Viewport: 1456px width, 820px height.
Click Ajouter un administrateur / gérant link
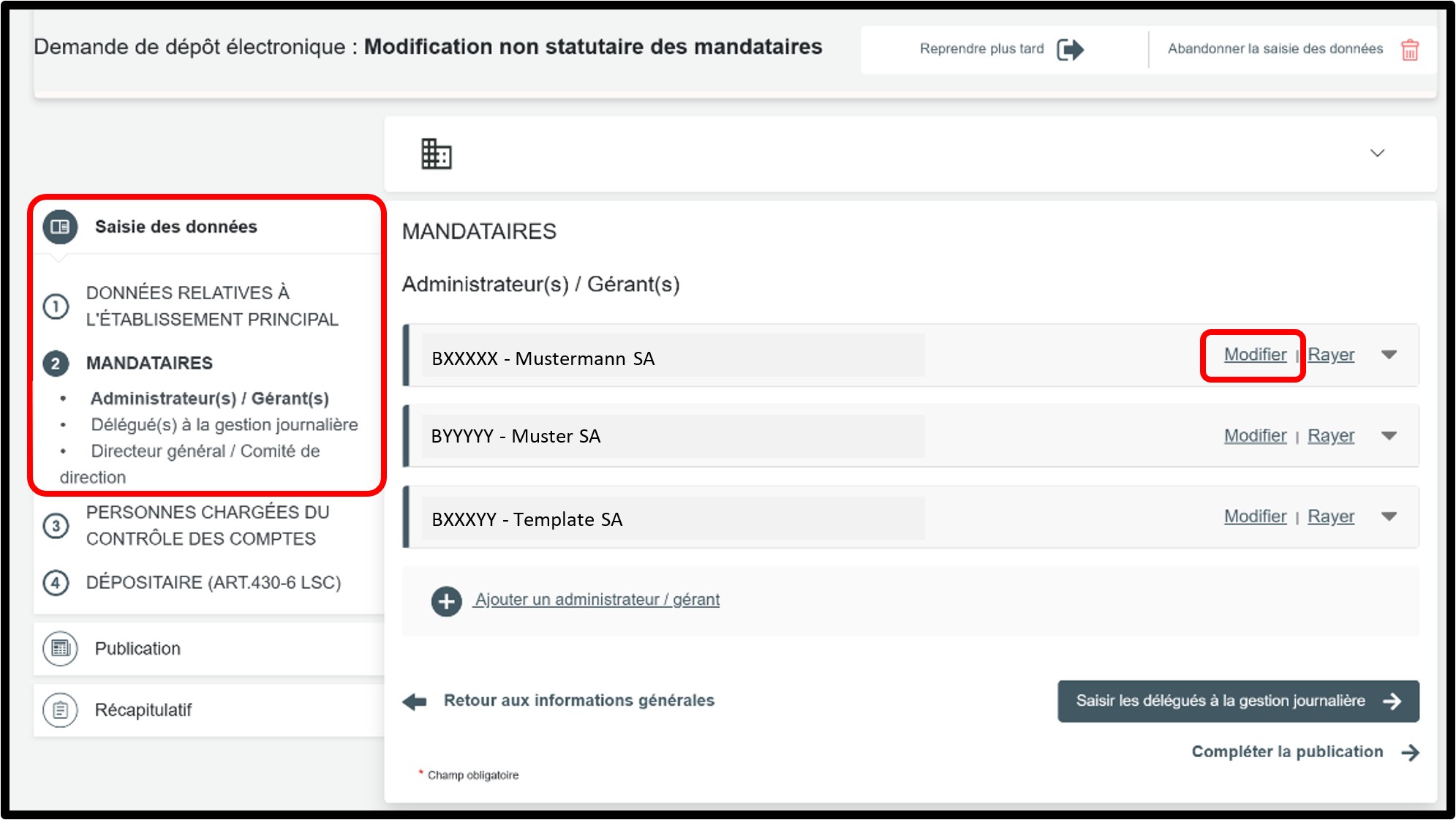coord(597,600)
